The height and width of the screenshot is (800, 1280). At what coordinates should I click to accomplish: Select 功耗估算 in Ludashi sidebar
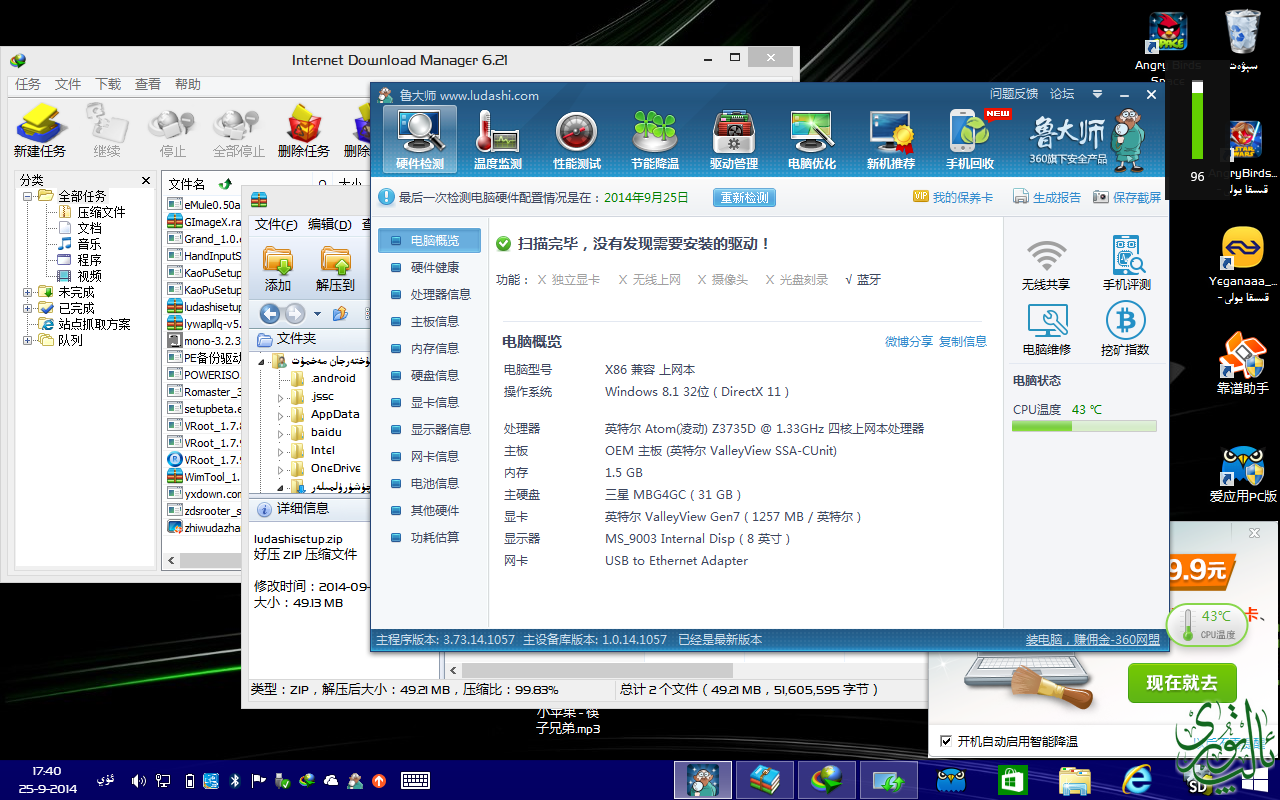(x=429, y=537)
